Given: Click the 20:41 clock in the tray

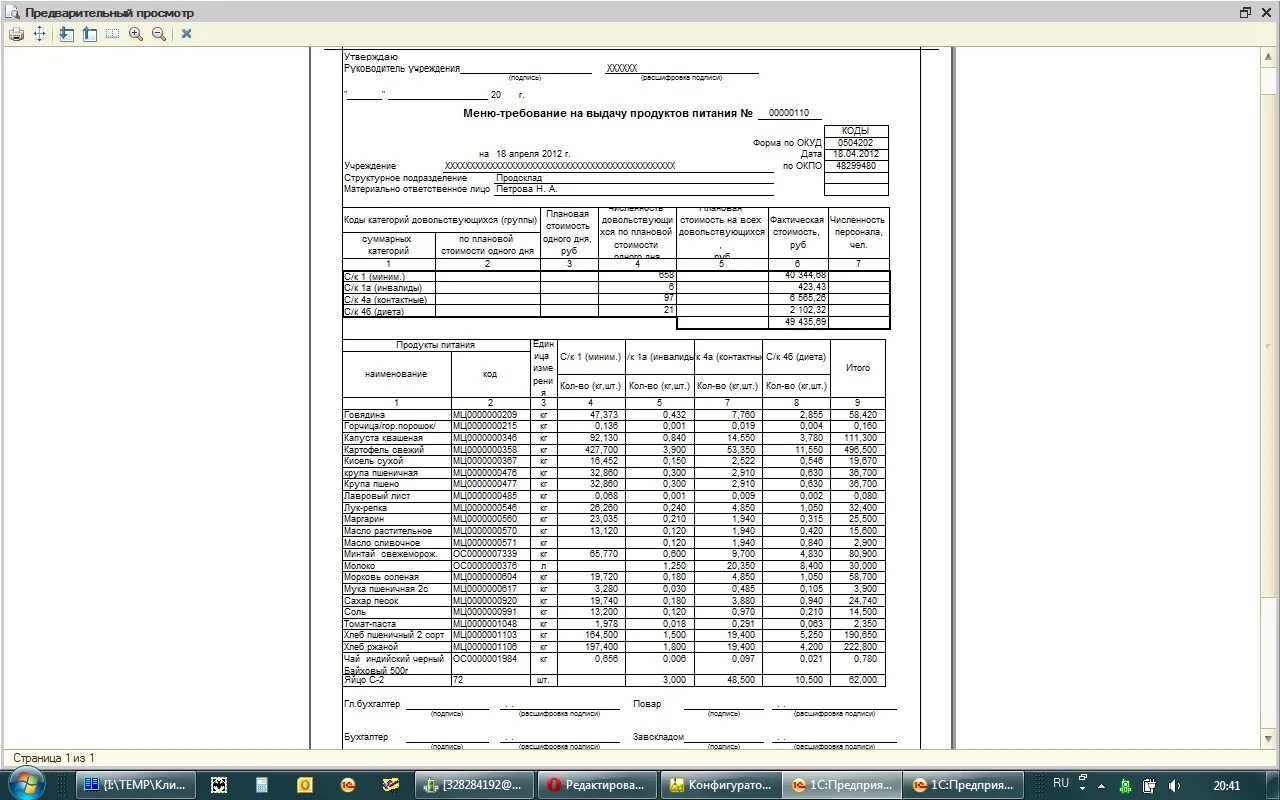Looking at the screenshot, I should [1226, 786].
